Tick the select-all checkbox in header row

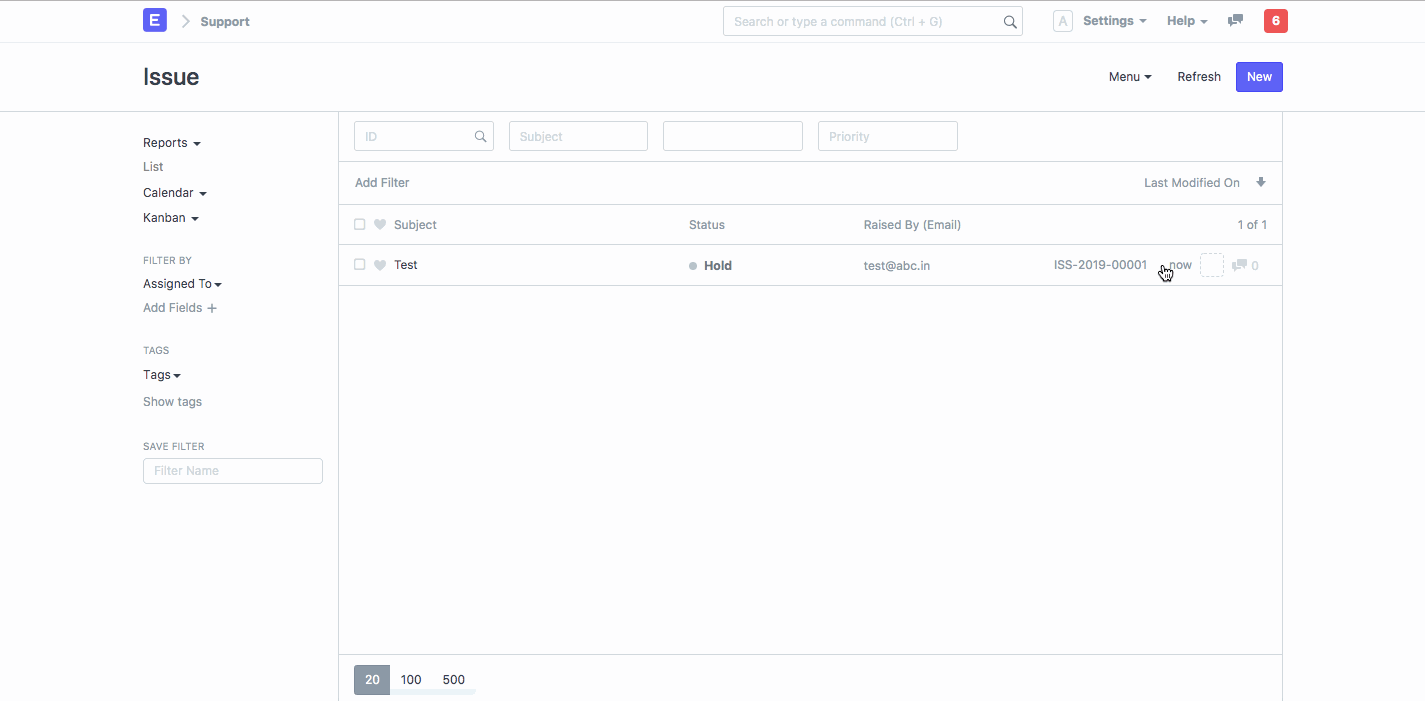click(x=360, y=225)
